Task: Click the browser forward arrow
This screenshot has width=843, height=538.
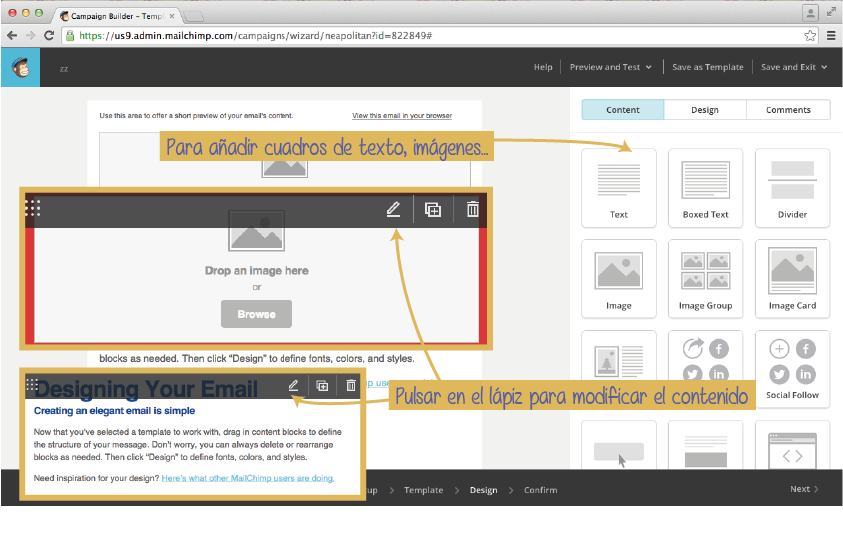Action: pyautogui.click(x=31, y=35)
